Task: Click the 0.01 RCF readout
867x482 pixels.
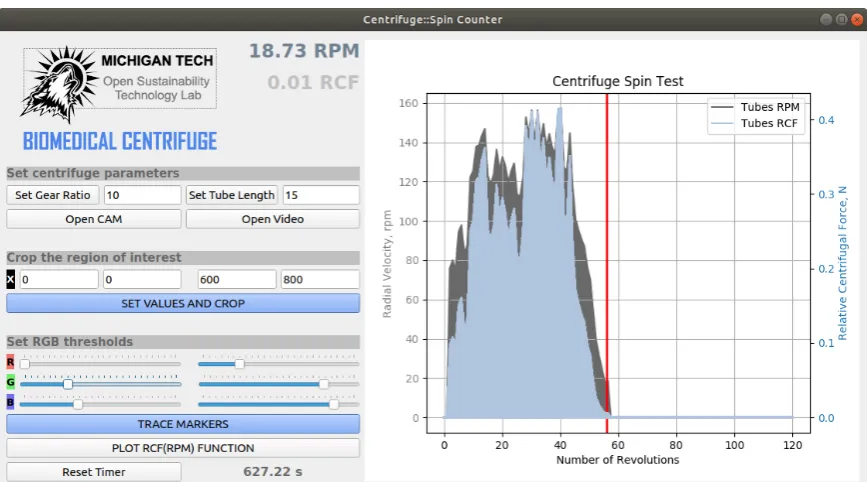Action: point(313,82)
